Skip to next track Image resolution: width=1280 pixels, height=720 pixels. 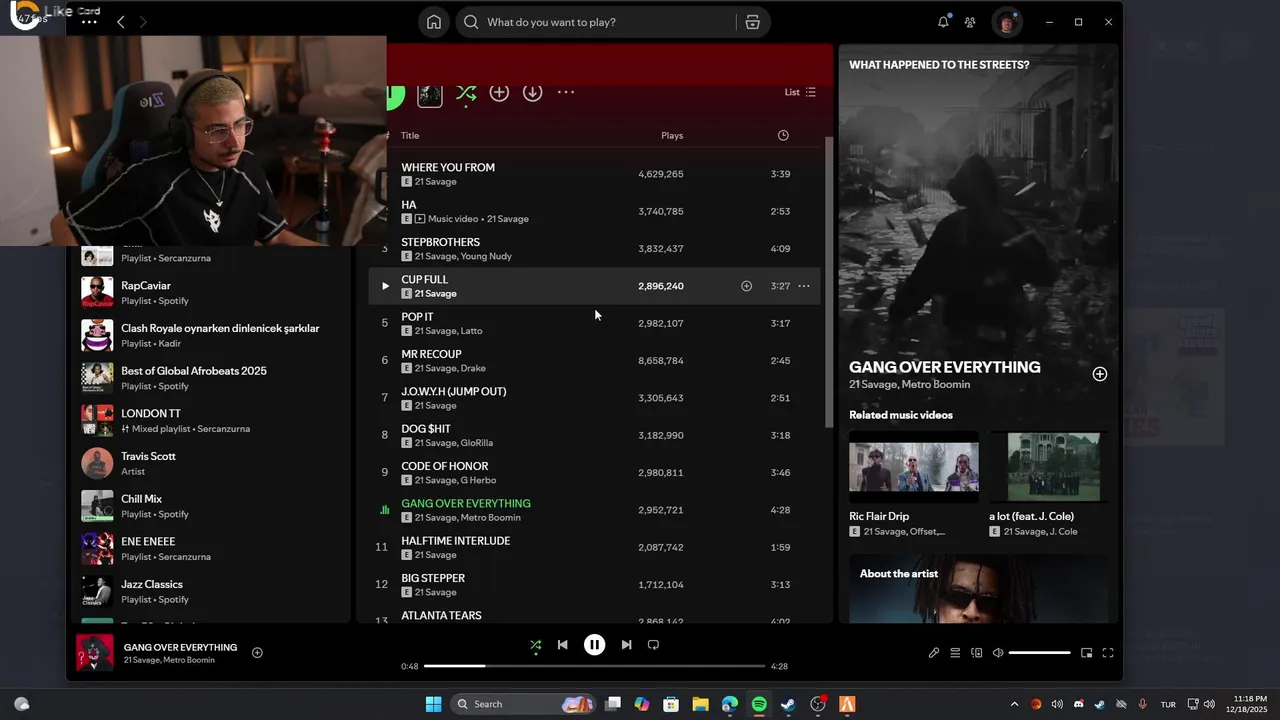coord(626,645)
